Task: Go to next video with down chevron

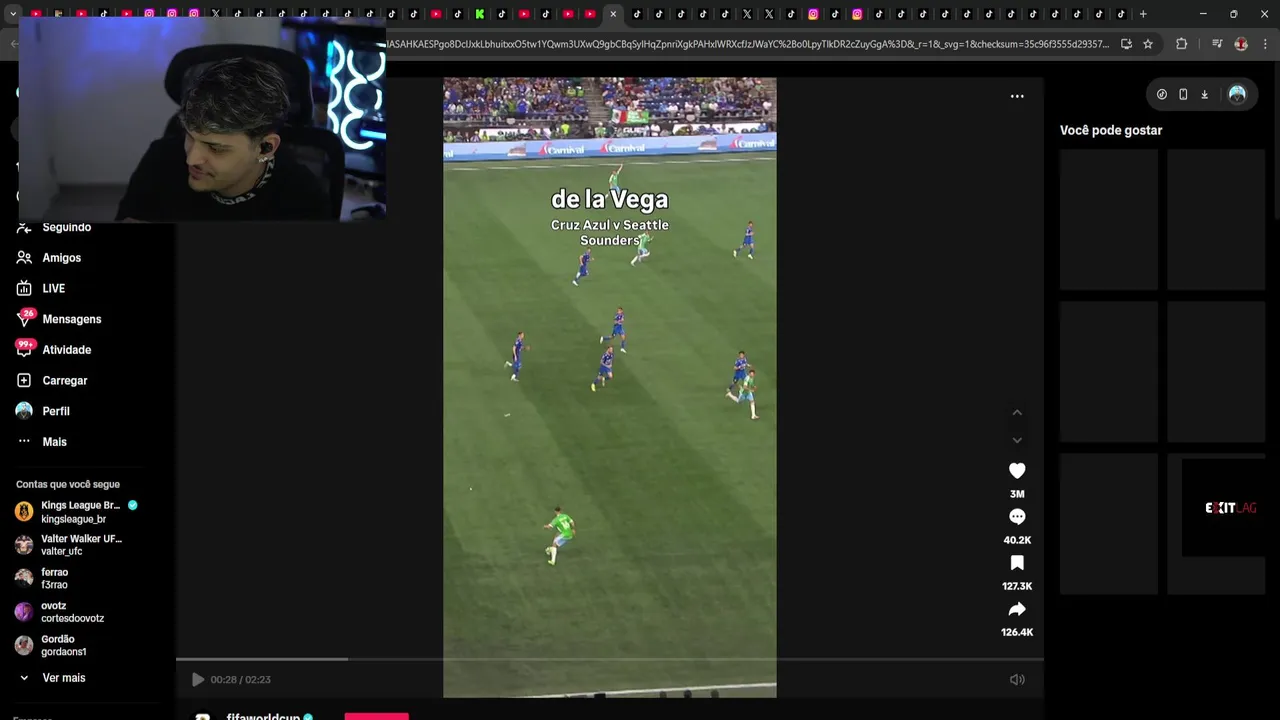Action: 1017,440
